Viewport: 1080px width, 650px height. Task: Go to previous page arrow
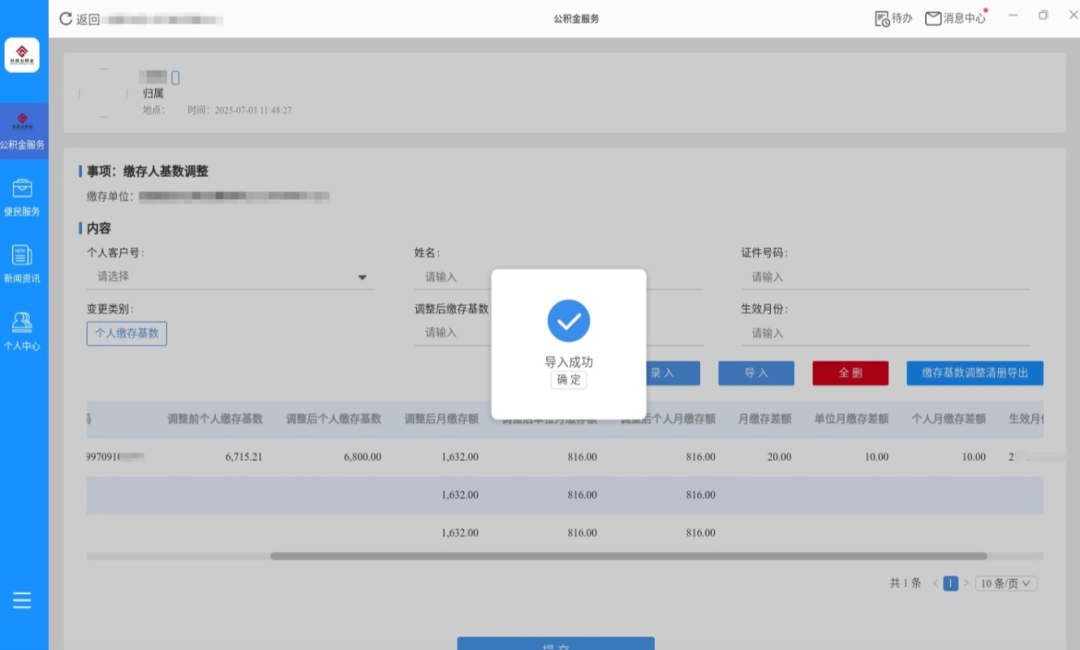pos(935,583)
